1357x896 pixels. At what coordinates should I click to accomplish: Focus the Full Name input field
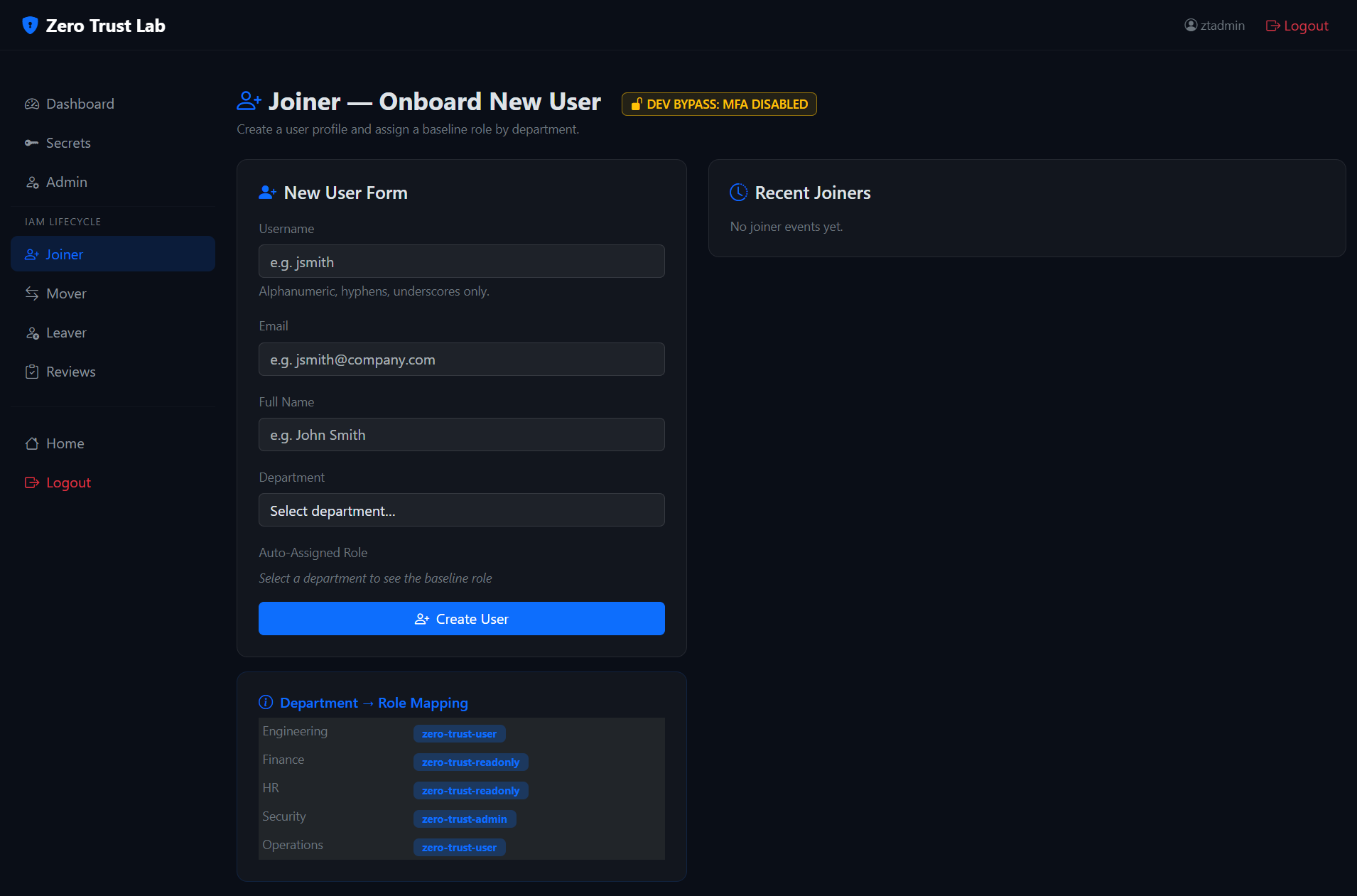click(462, 435)
